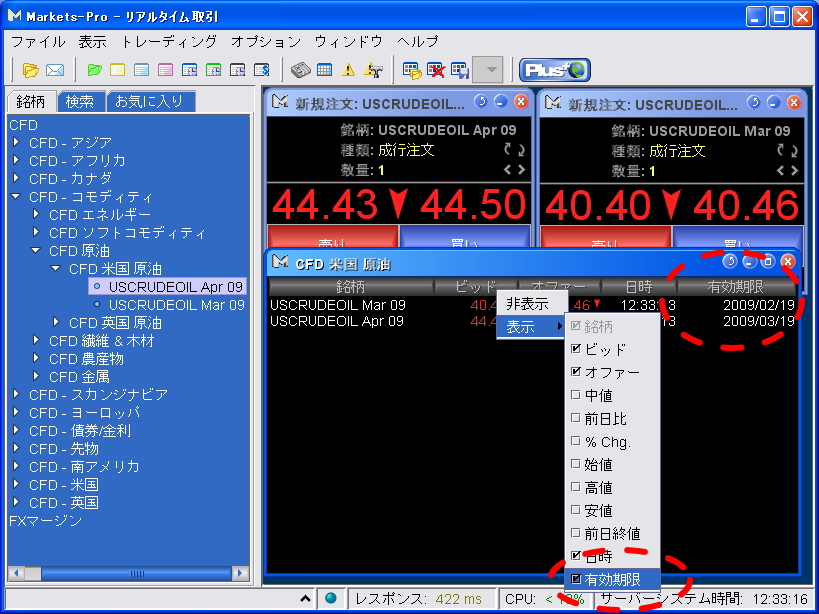Enable the 前日比 column checkbox
Image resolution: width=819 pixels, height=614 pixels.
pyautogui.click(x=576, y=418)
